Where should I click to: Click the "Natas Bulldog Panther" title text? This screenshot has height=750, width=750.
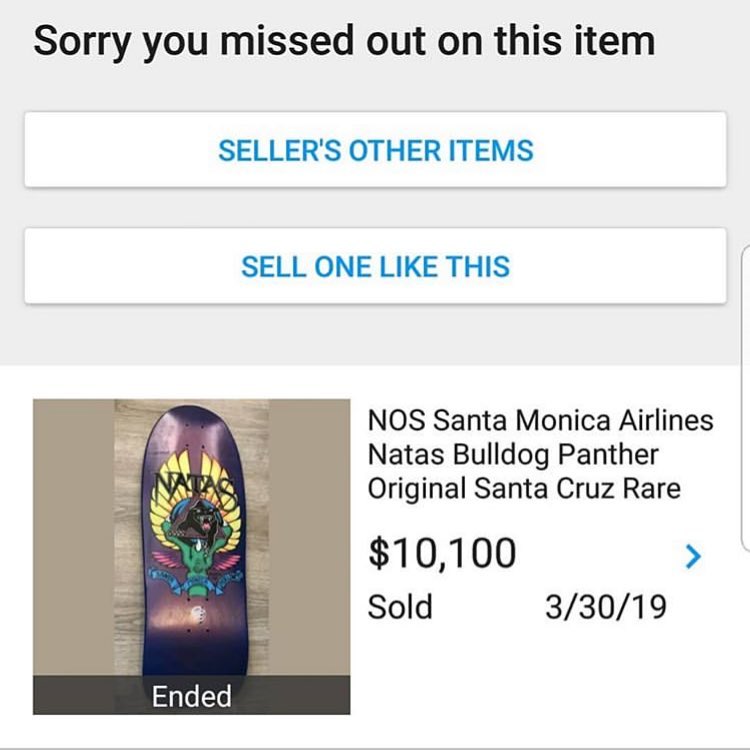(513, 454)
